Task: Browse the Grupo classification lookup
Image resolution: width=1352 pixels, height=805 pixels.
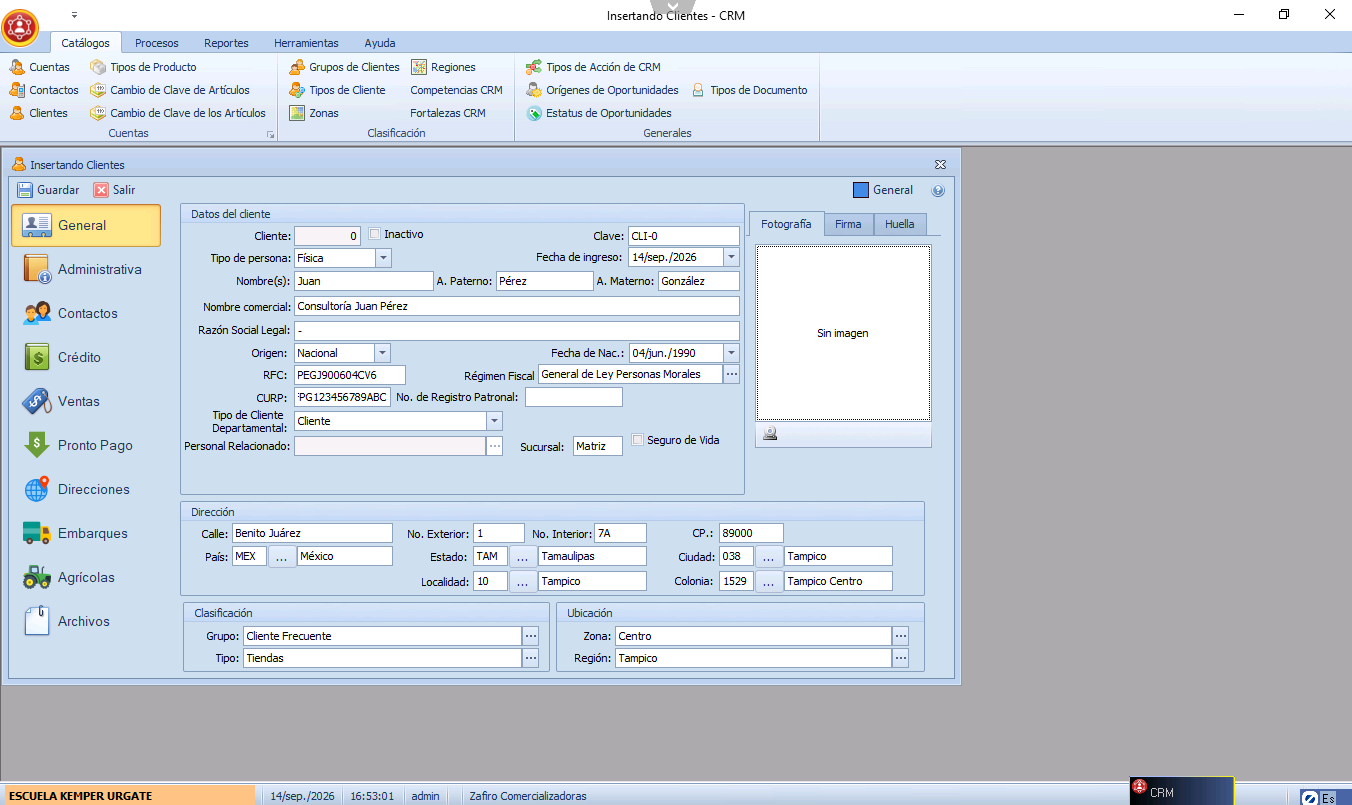Action: 531,636
